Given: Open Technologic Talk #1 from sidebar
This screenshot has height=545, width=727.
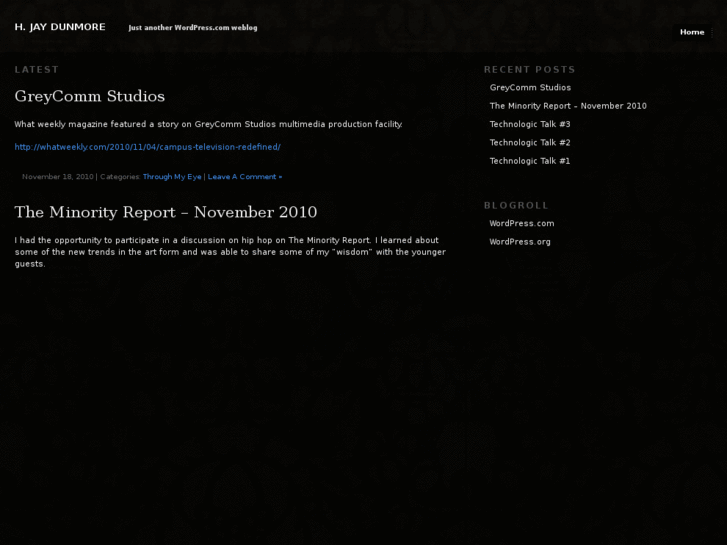Looking at the screenshot, I should pos(530,161).
